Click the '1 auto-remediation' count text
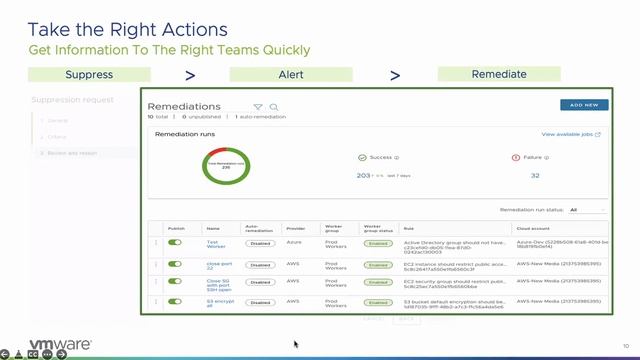Screen dimensions: 640x360 tap(260, 117)
